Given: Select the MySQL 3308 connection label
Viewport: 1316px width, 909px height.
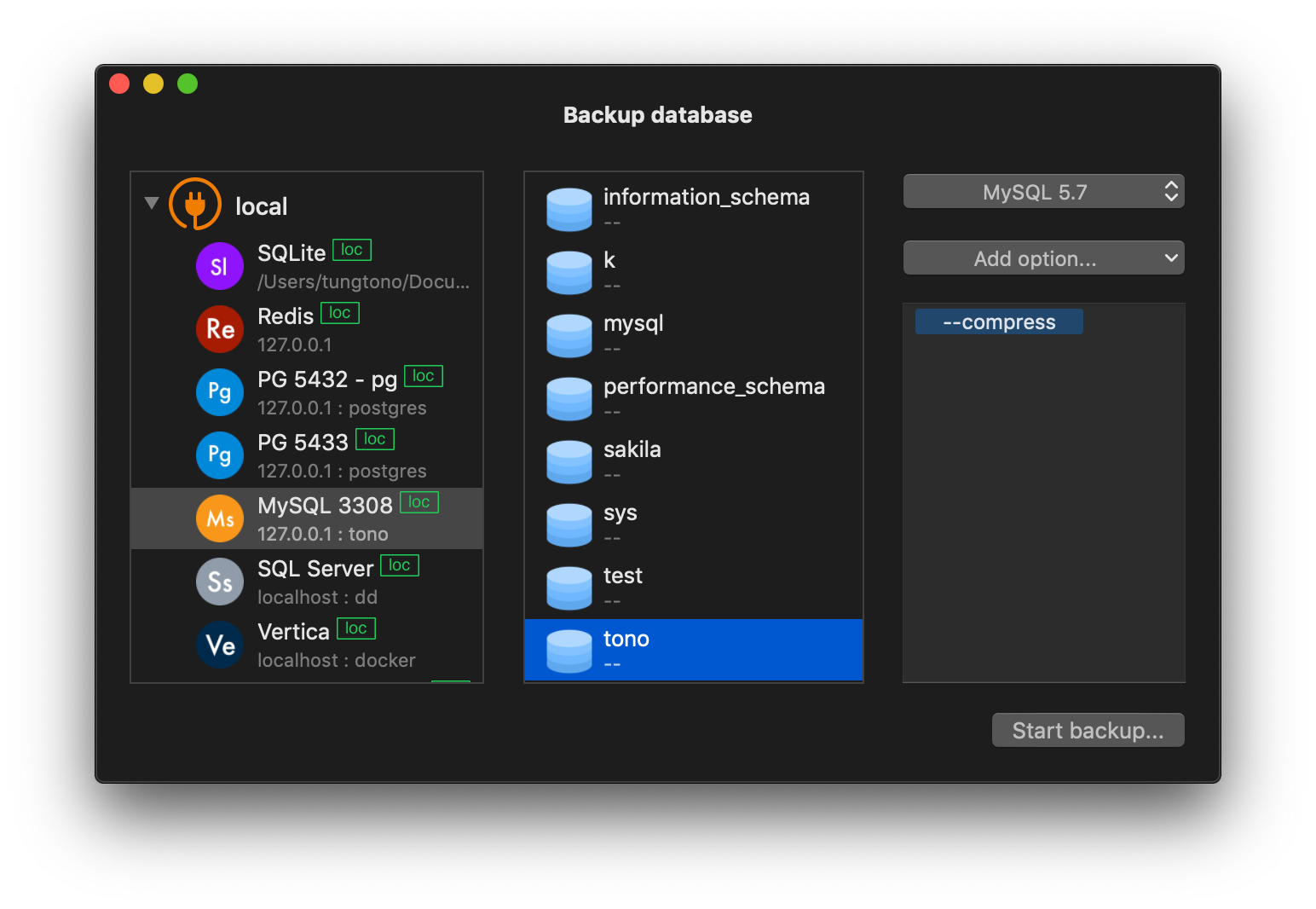Looking at the screenshot, I should coord(325,506).
